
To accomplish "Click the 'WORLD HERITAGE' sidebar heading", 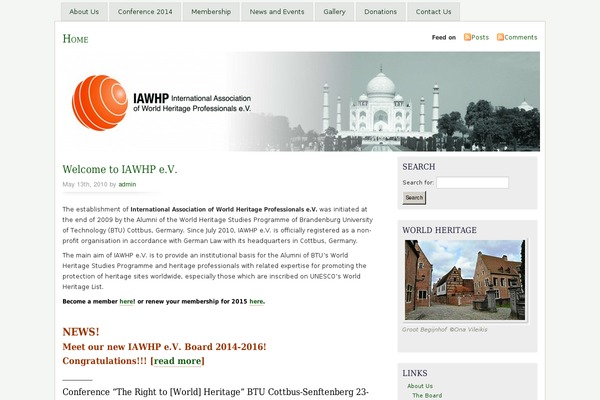I will click(439, 230).
